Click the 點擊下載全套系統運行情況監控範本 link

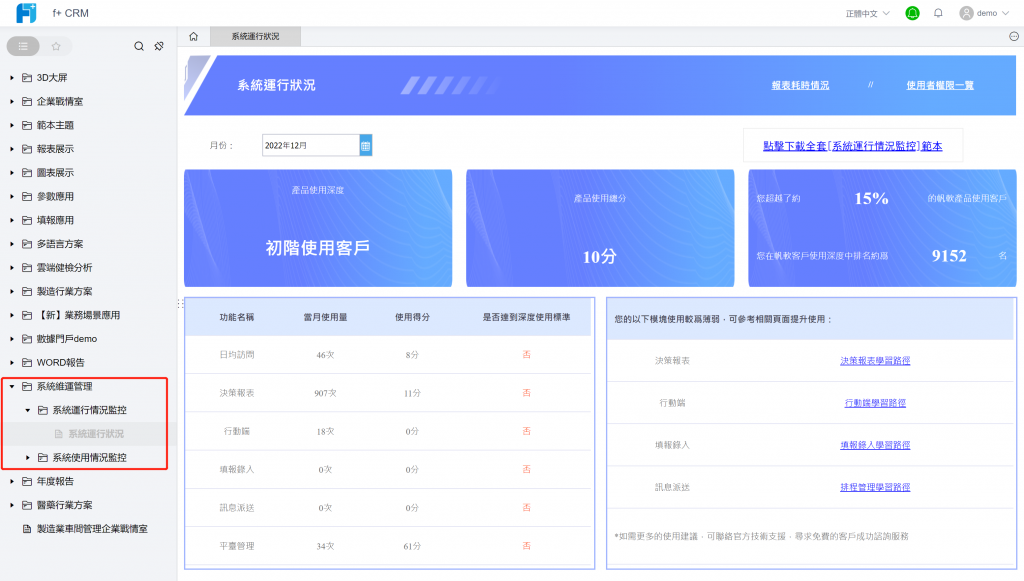click(x=853, y=146)
